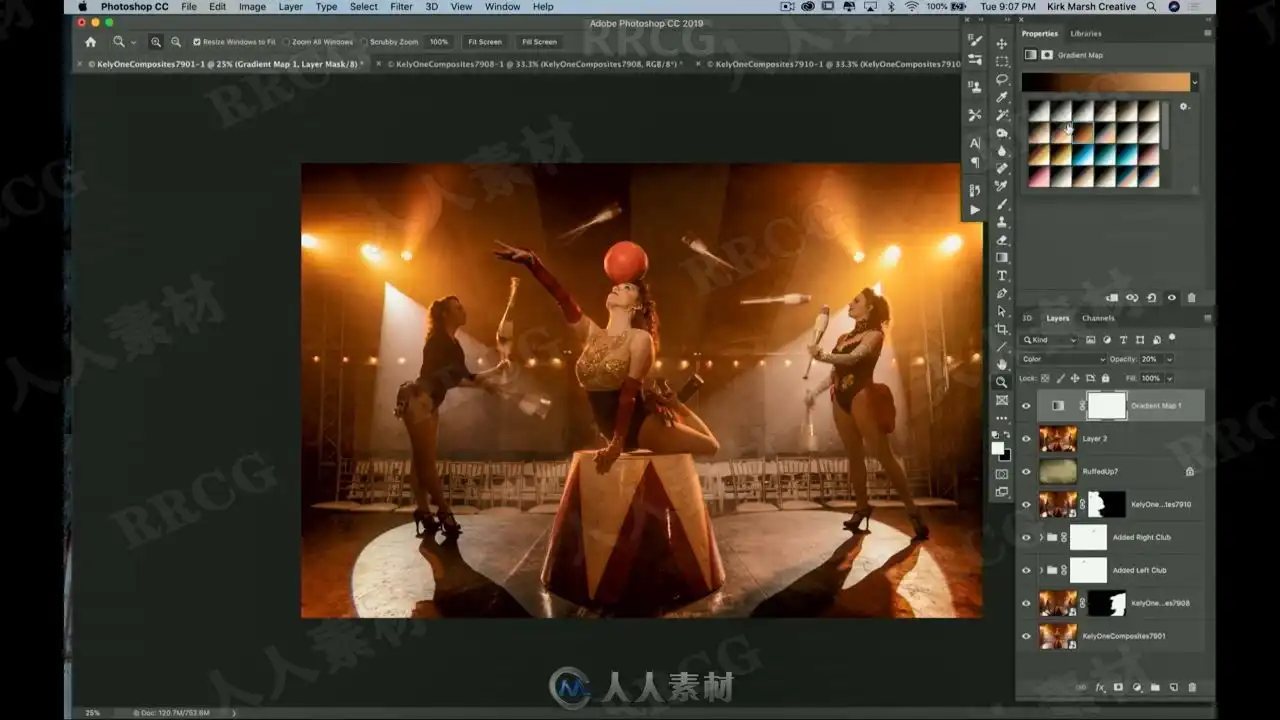
Task: Open gradient preset gear menu
Action: click(1184, 106)
